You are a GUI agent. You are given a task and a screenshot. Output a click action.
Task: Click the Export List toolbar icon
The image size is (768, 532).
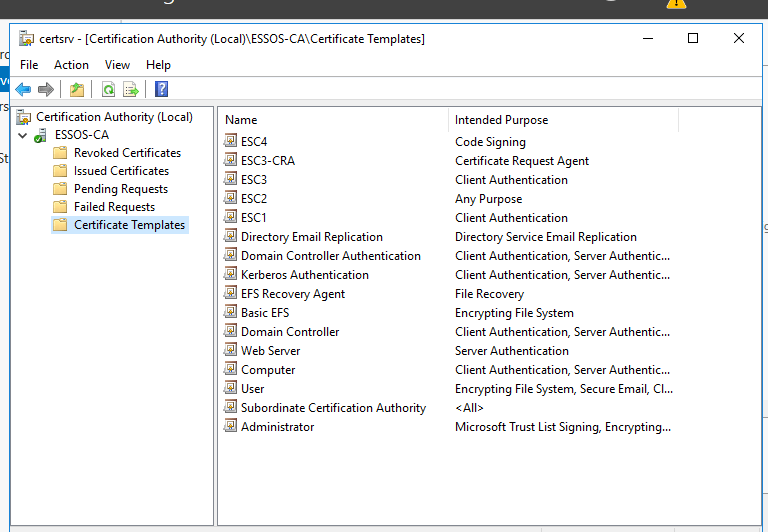click(130, 89)
